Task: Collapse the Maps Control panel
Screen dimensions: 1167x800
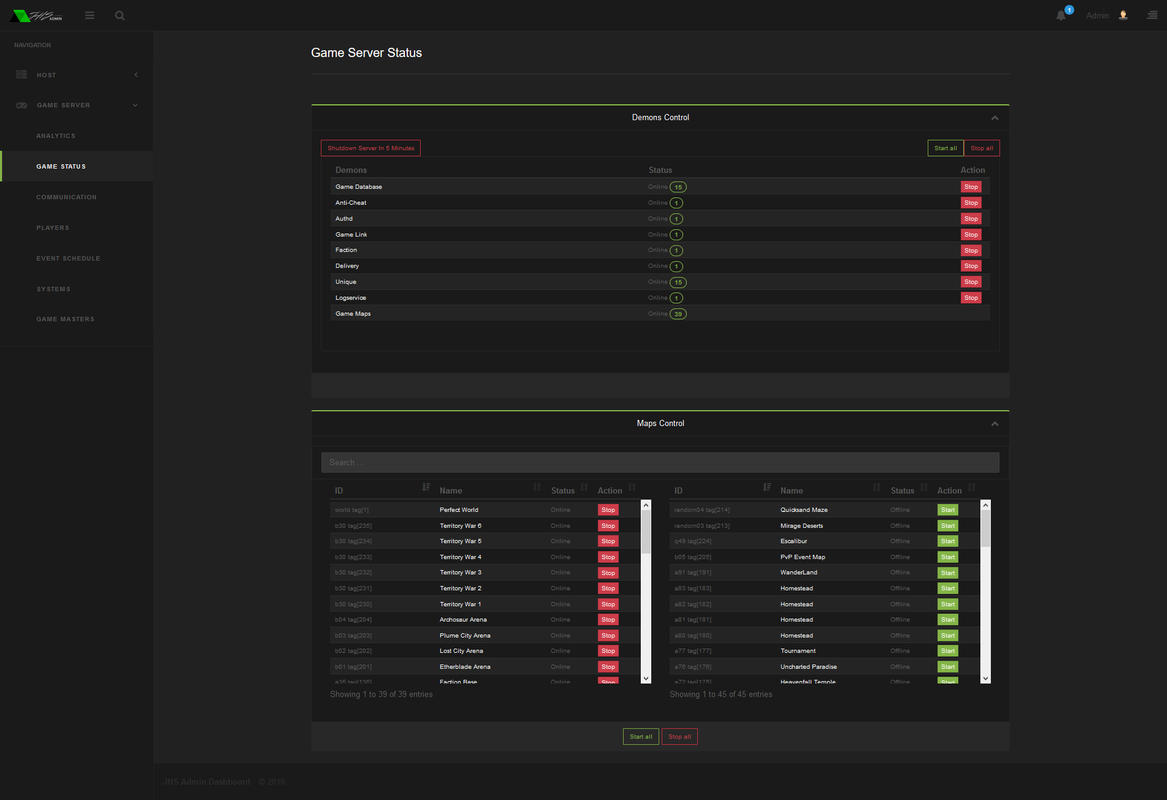Action: point(994,423)
